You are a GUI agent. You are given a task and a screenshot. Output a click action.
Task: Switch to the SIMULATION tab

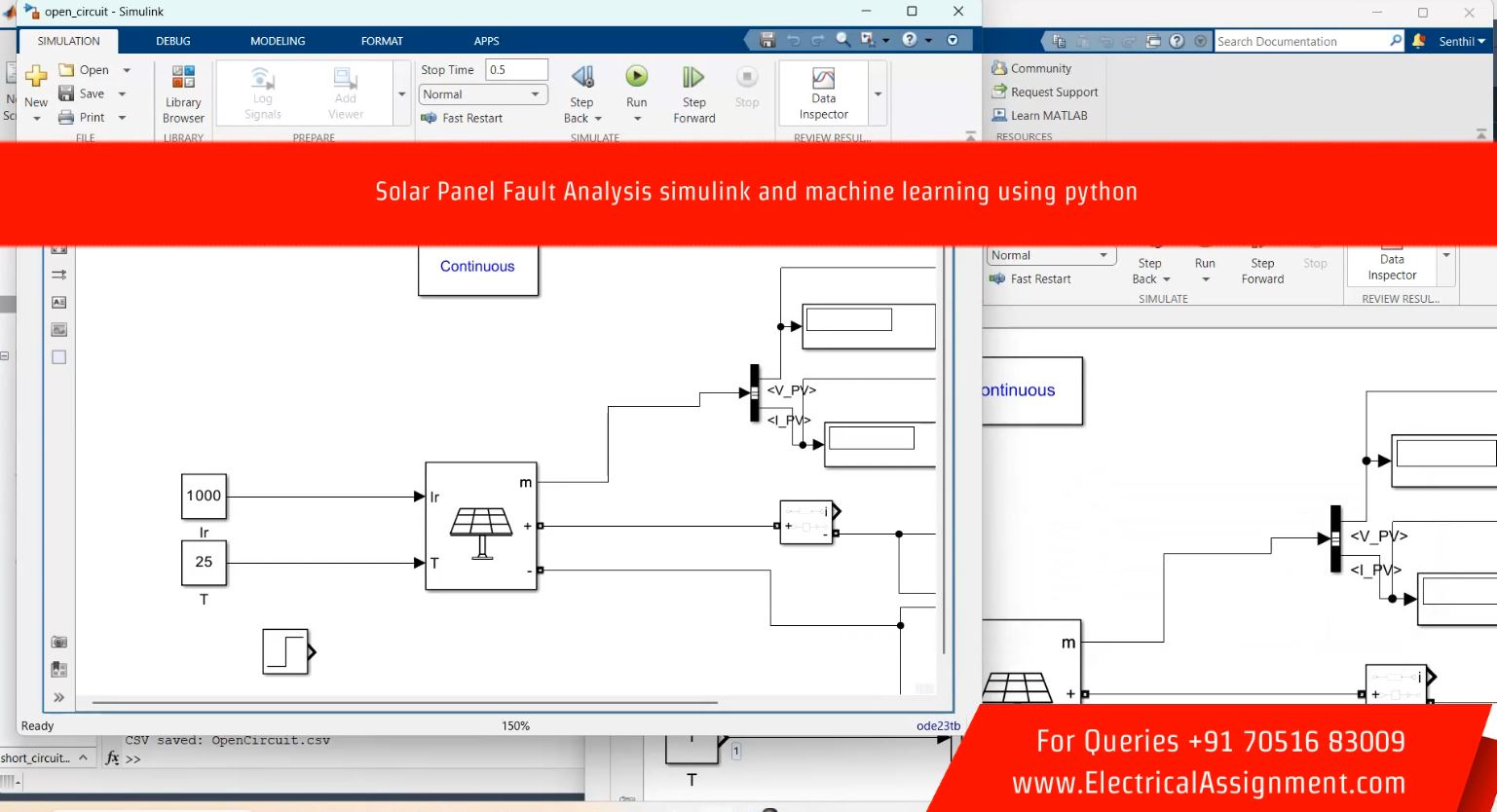68,41
